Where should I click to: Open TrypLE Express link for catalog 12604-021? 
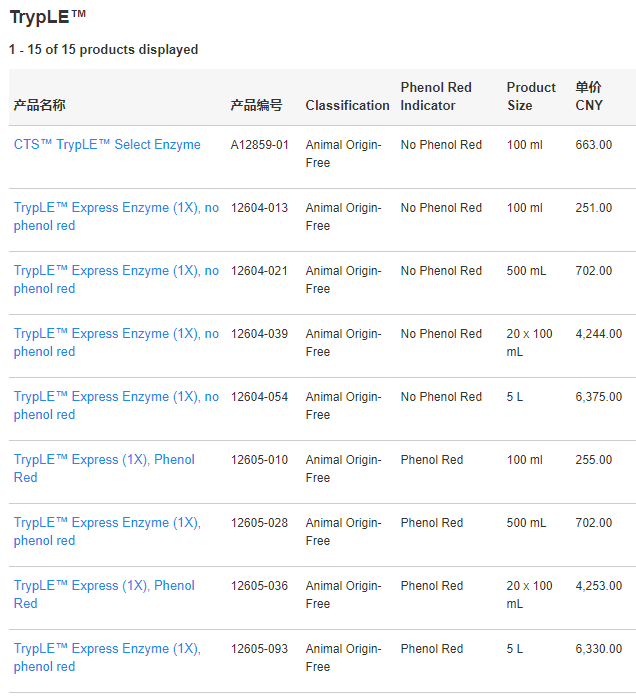[x=116, y=280]
